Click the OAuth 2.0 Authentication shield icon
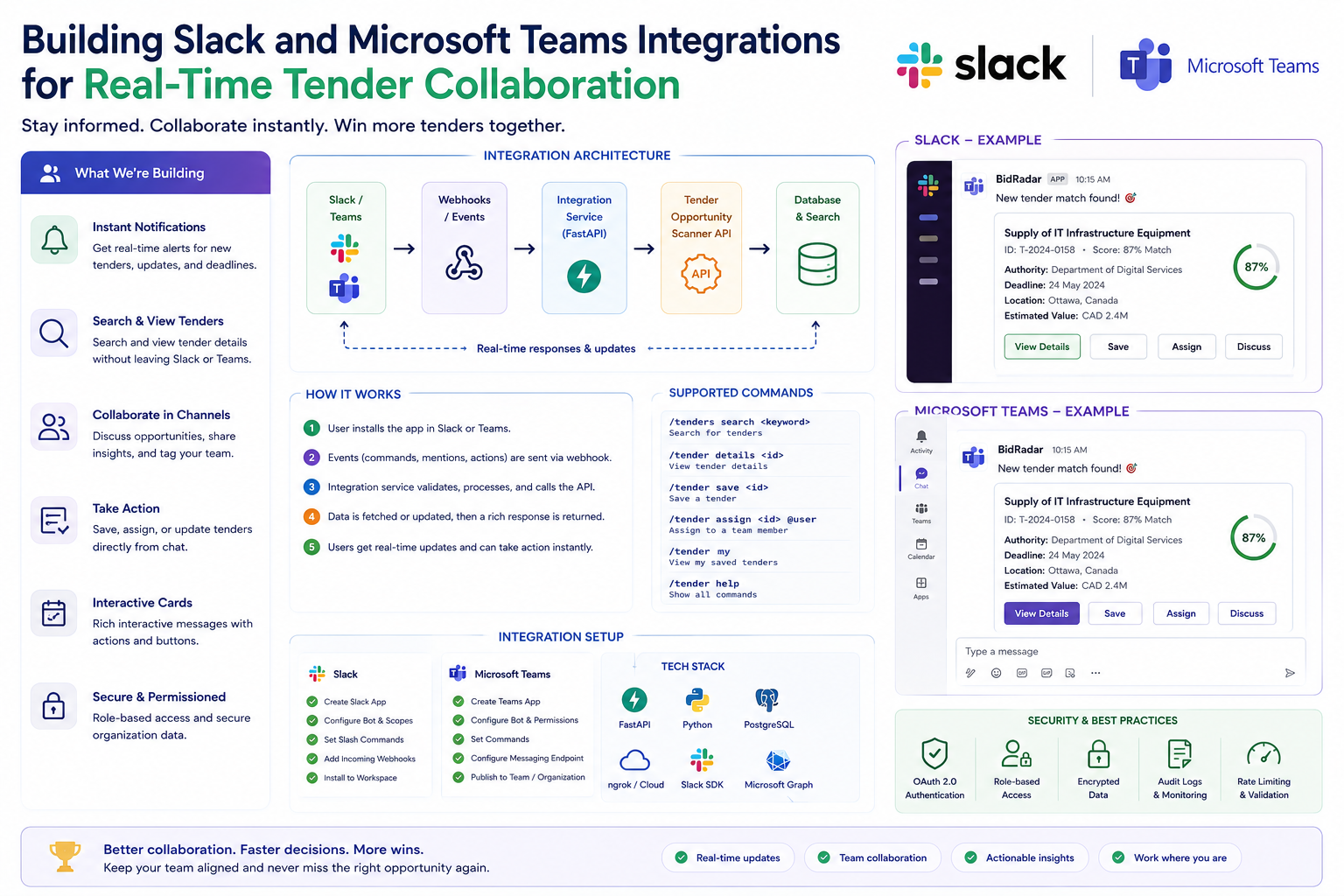 point(934,753)
